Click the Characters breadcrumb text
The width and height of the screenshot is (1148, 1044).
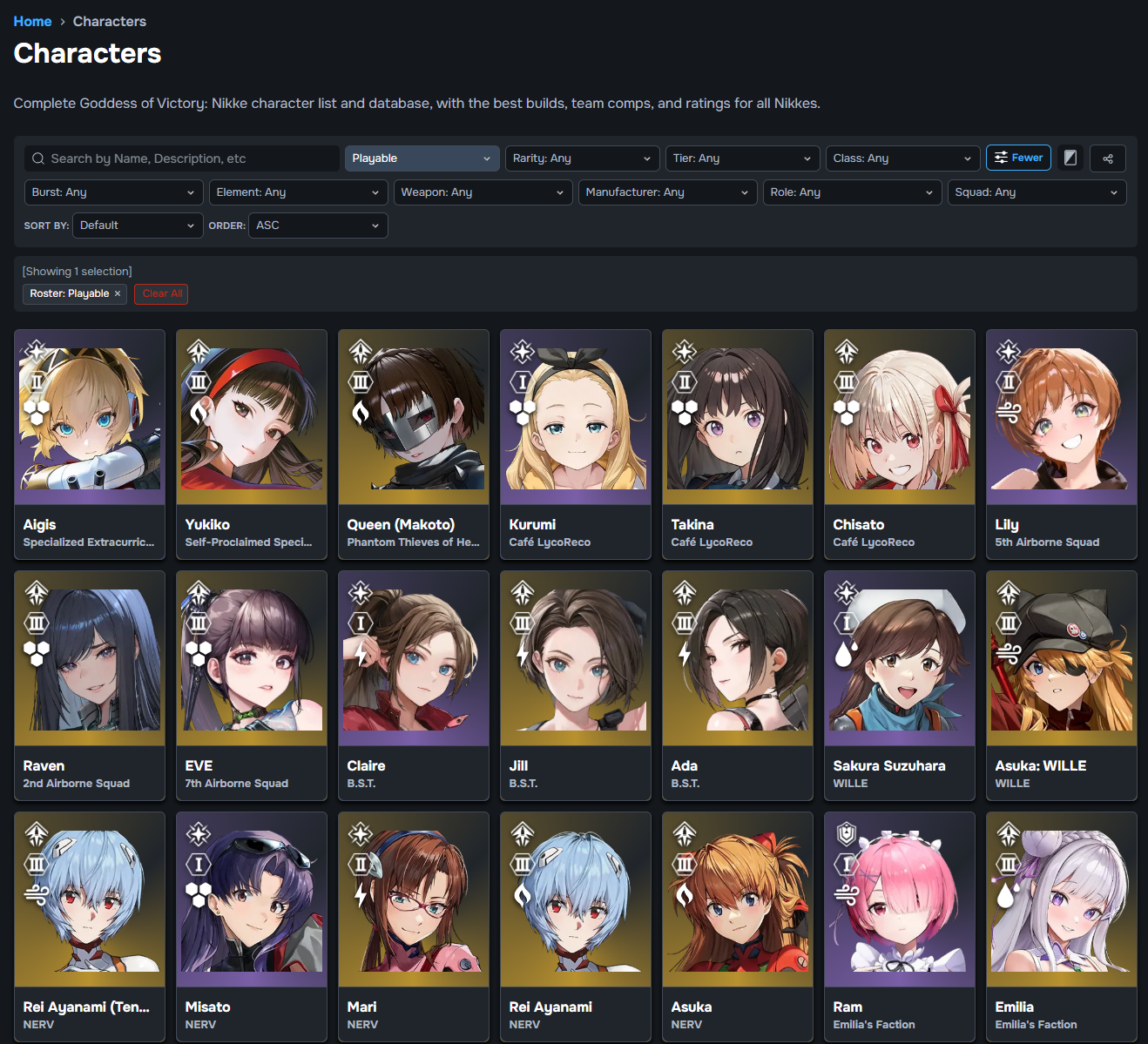click(110, 21)
